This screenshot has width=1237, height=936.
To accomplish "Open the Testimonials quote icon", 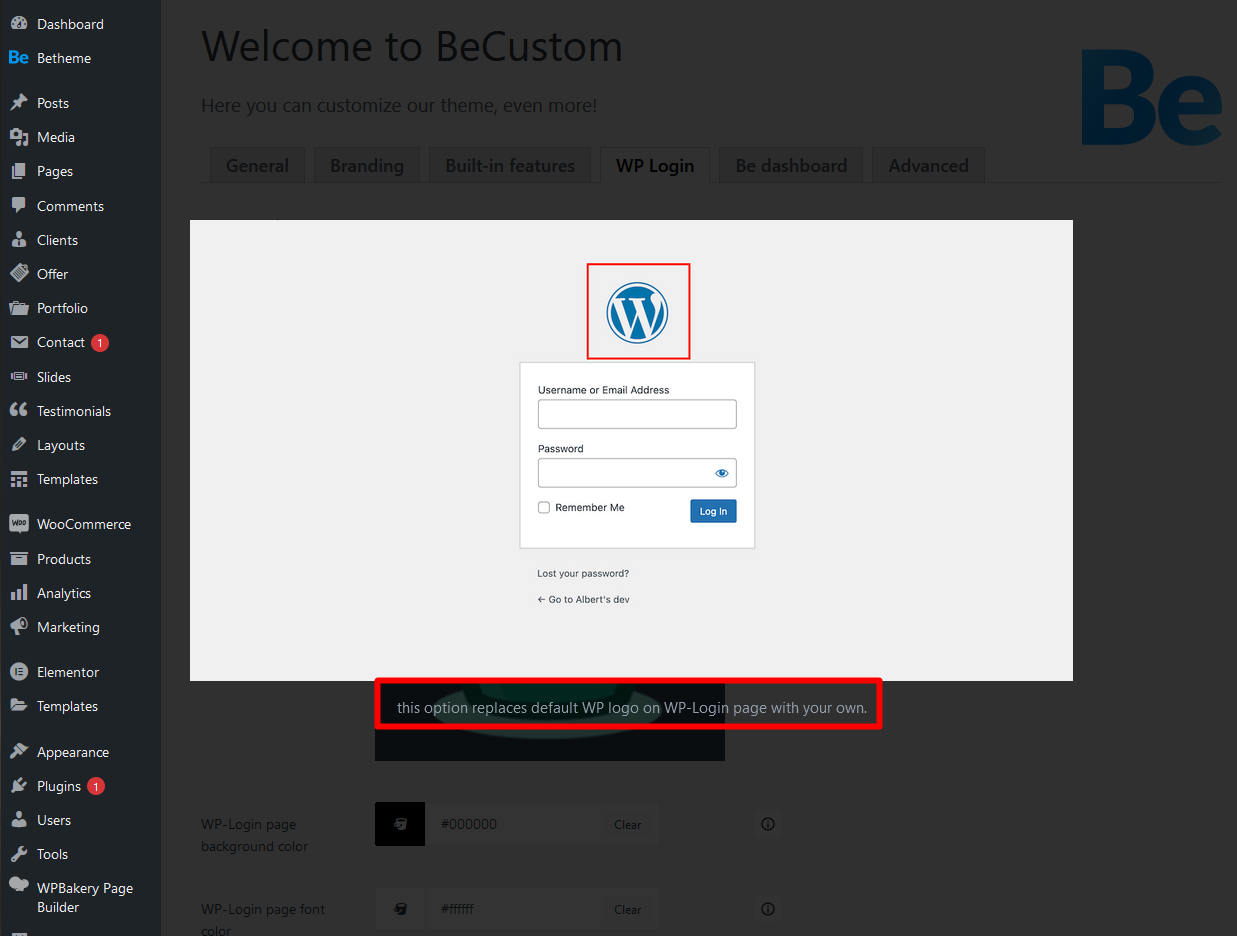I will (x=18, y=411).
